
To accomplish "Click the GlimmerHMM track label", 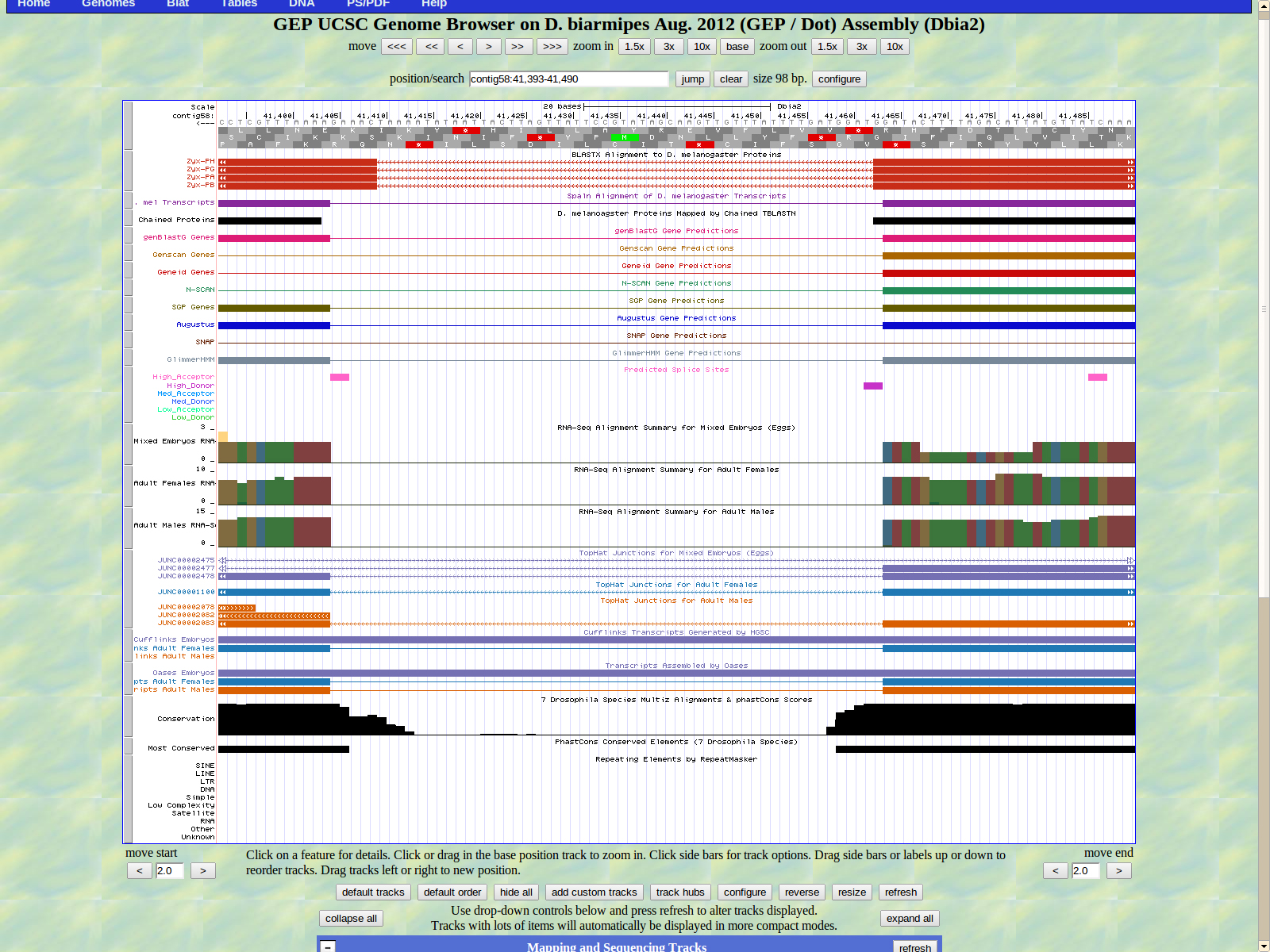I will tap(190, 359).
